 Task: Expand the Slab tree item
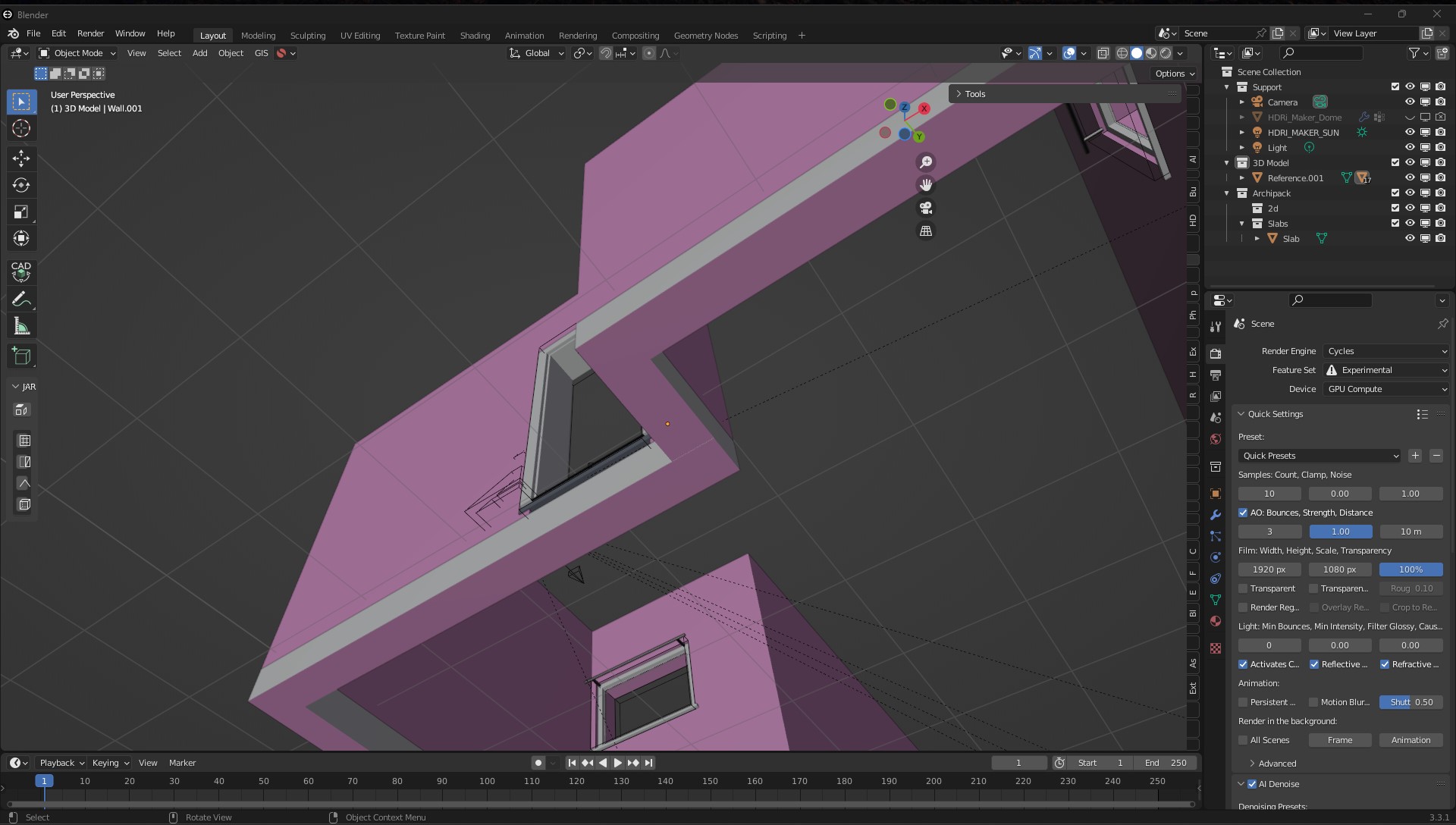tap(1257, 238)
